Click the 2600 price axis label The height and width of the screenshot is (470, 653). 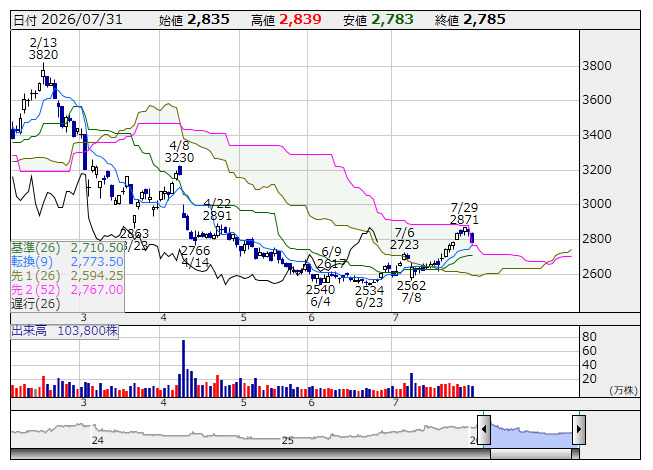(x=597, y=274)
